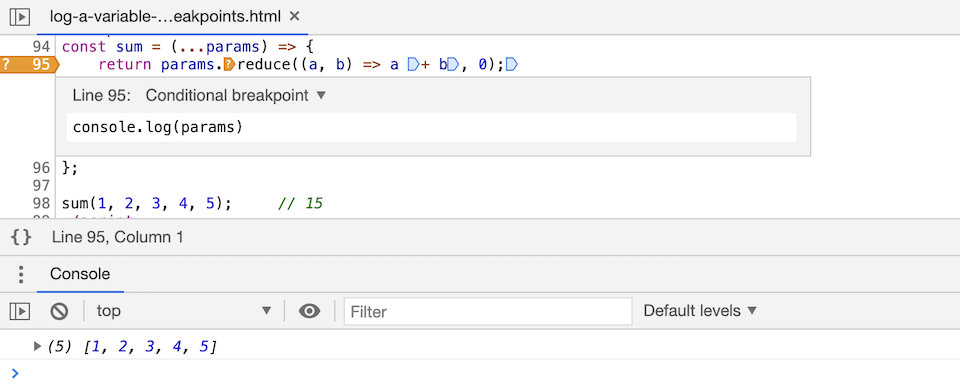Screen dimensions: 960x387
Task: Clear console with the ban icon
Action: click(x=59, y=311)
